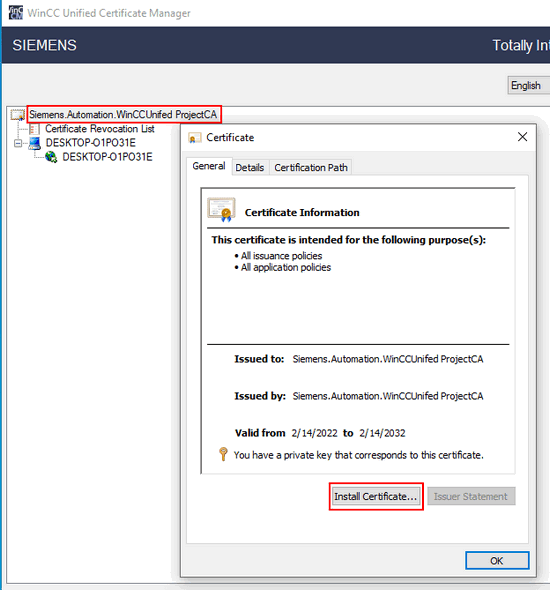Collapse the DESKTOP-O1PO31E computer node
550x590 pixels.
point(18,143)
